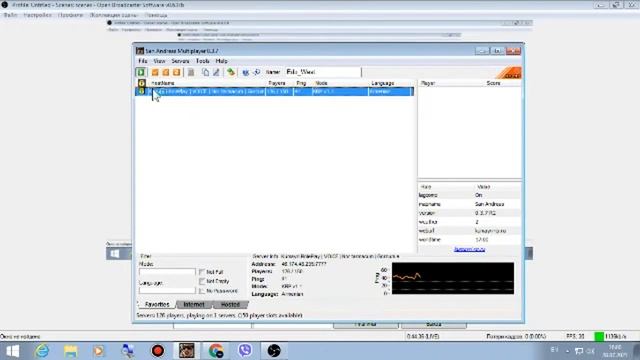Toggle the No Password filter checkbox
640x360 pixels.
(202, 291)
